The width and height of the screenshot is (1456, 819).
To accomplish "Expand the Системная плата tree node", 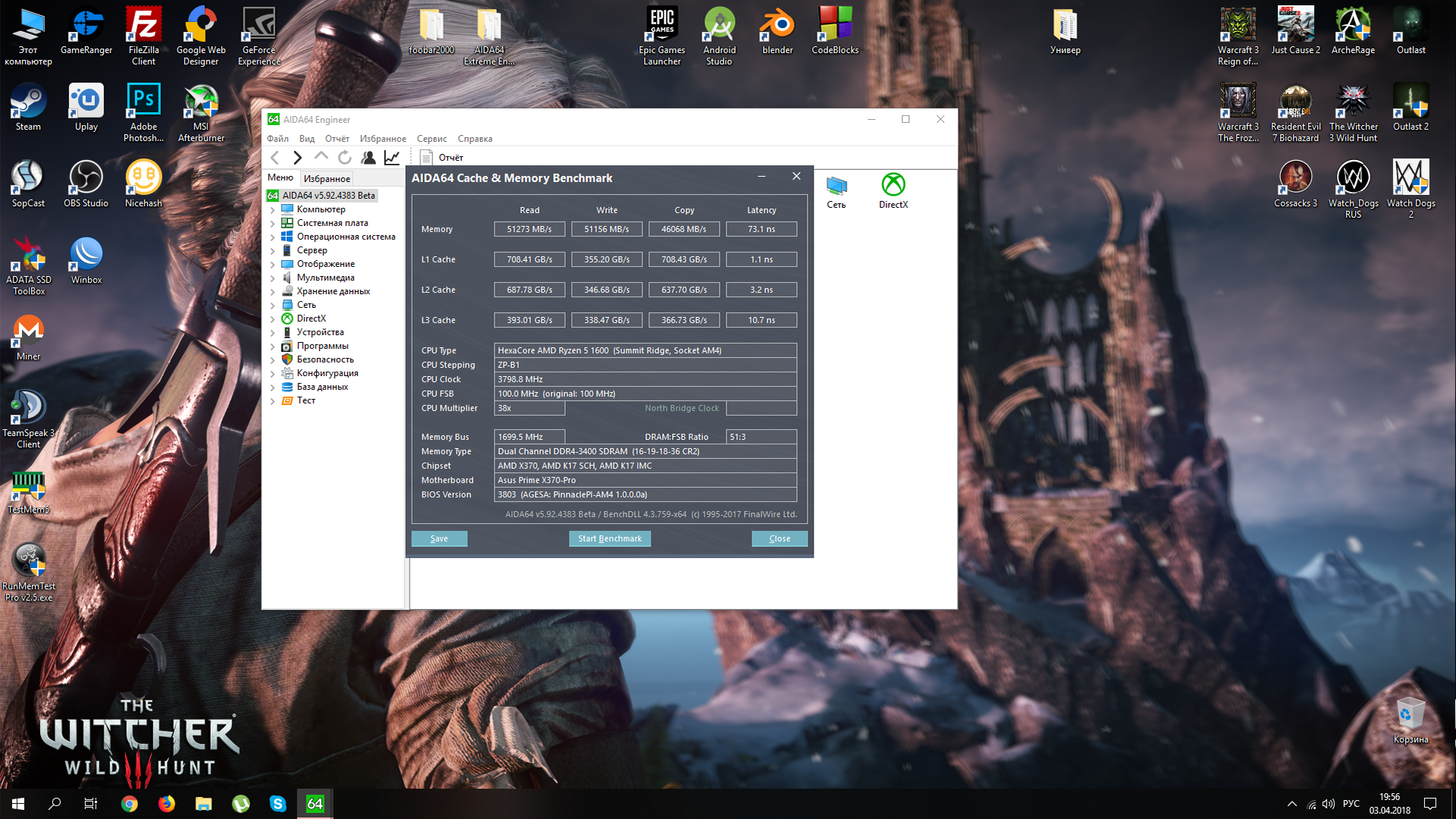I will (273, 224).
